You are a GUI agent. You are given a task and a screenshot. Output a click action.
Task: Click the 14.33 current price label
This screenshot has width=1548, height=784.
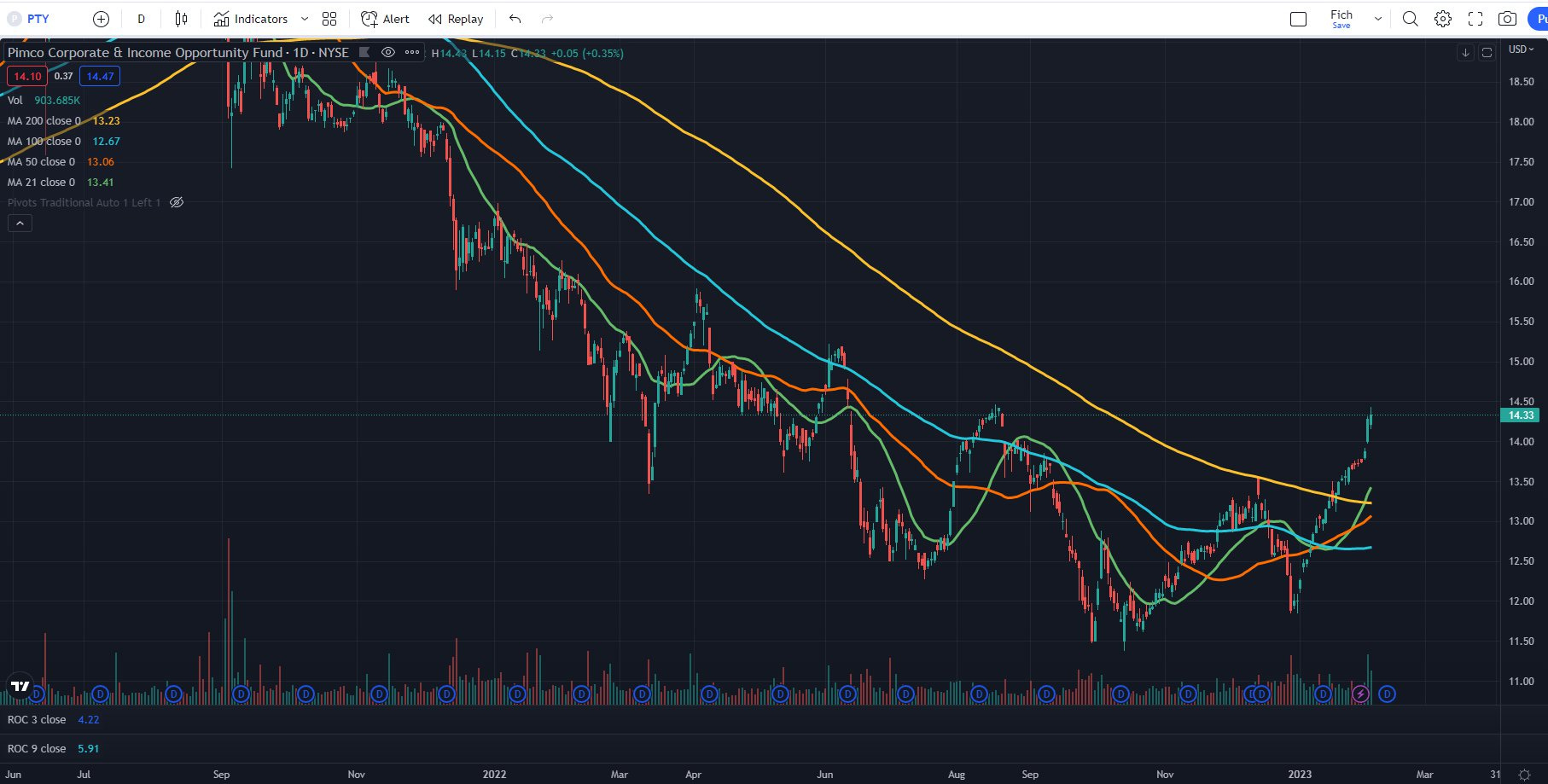1521,415
